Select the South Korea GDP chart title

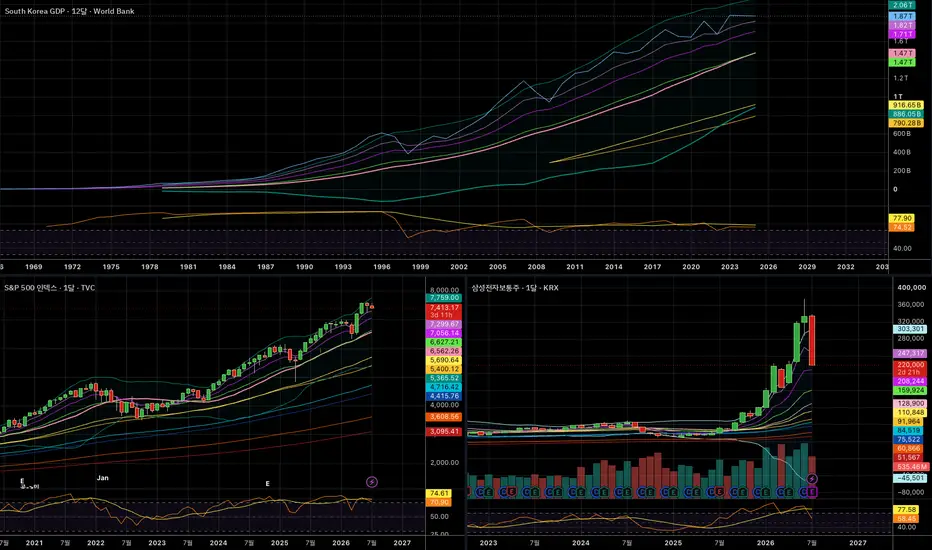tap(70, 11)
